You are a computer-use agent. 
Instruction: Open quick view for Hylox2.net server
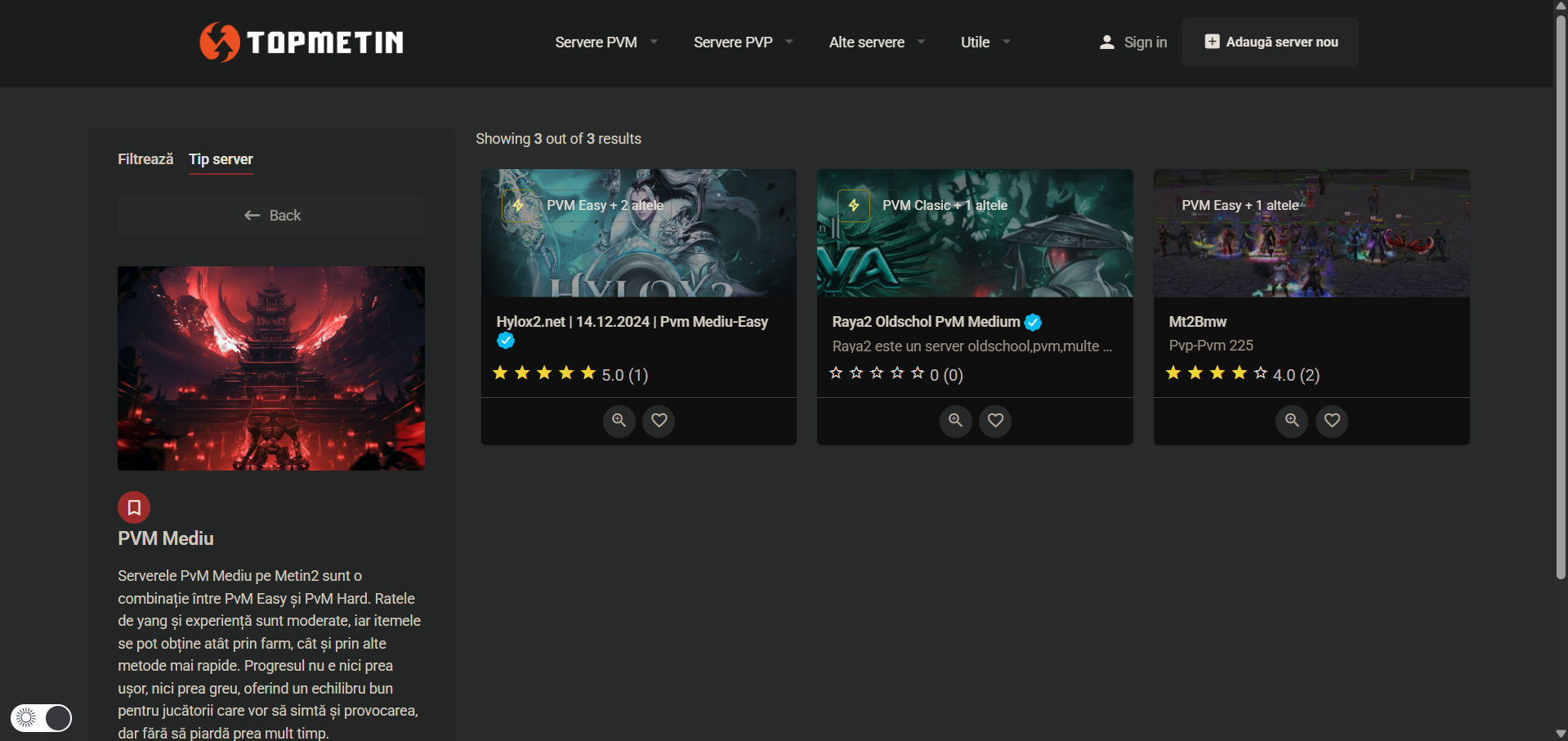[619, 421]
